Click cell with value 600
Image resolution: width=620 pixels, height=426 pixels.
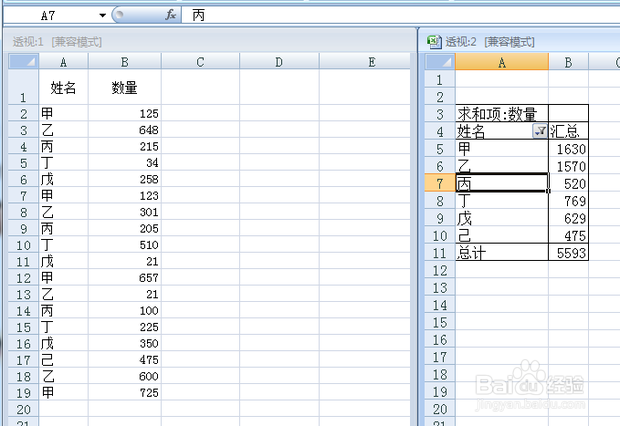(x=125, y=376)
